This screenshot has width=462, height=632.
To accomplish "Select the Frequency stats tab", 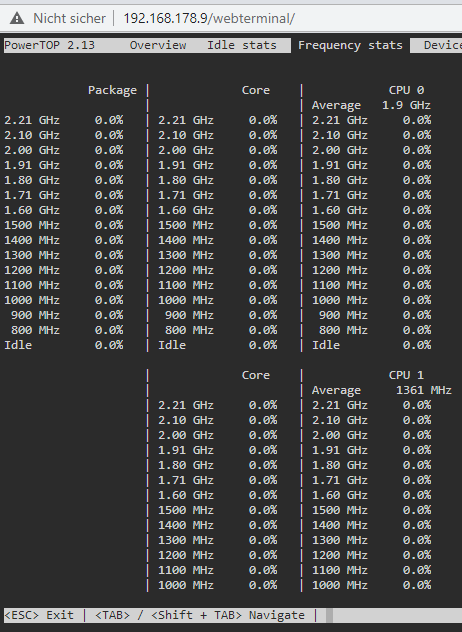I will pos(350,45).
